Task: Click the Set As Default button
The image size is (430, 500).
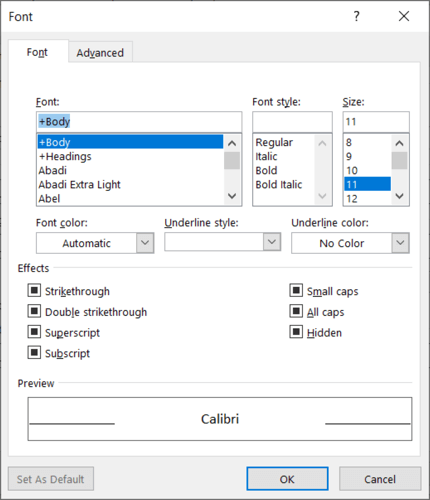Action: tap(51, 479)
